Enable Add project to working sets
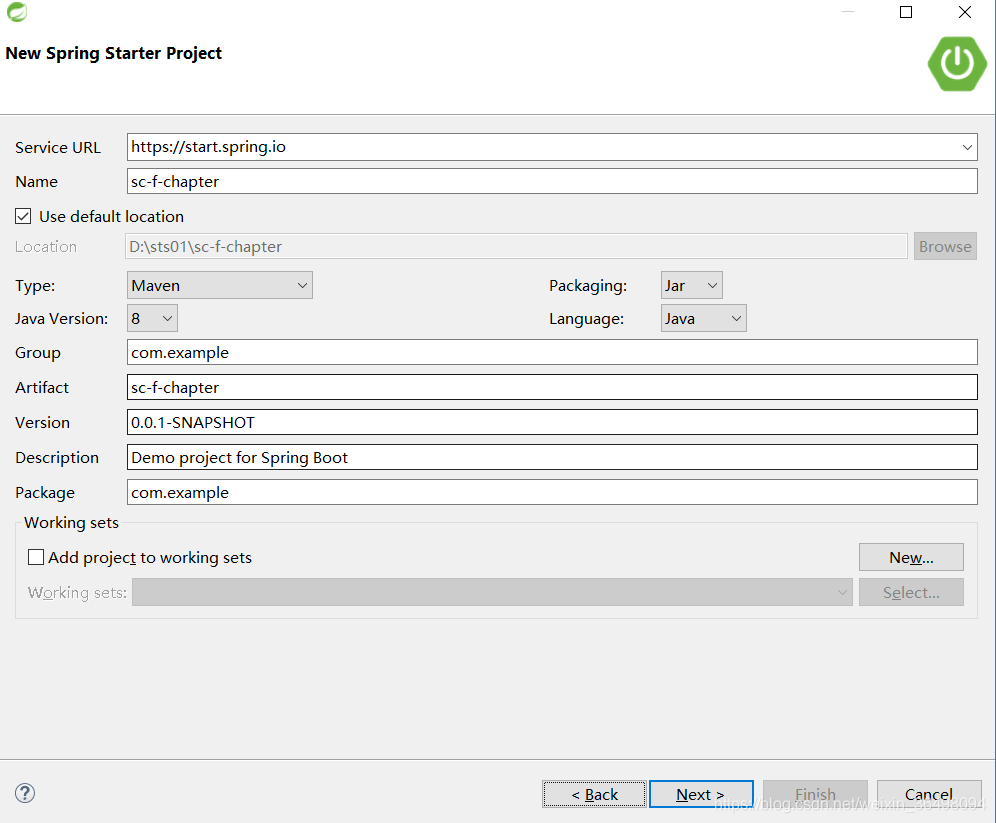 36,558
